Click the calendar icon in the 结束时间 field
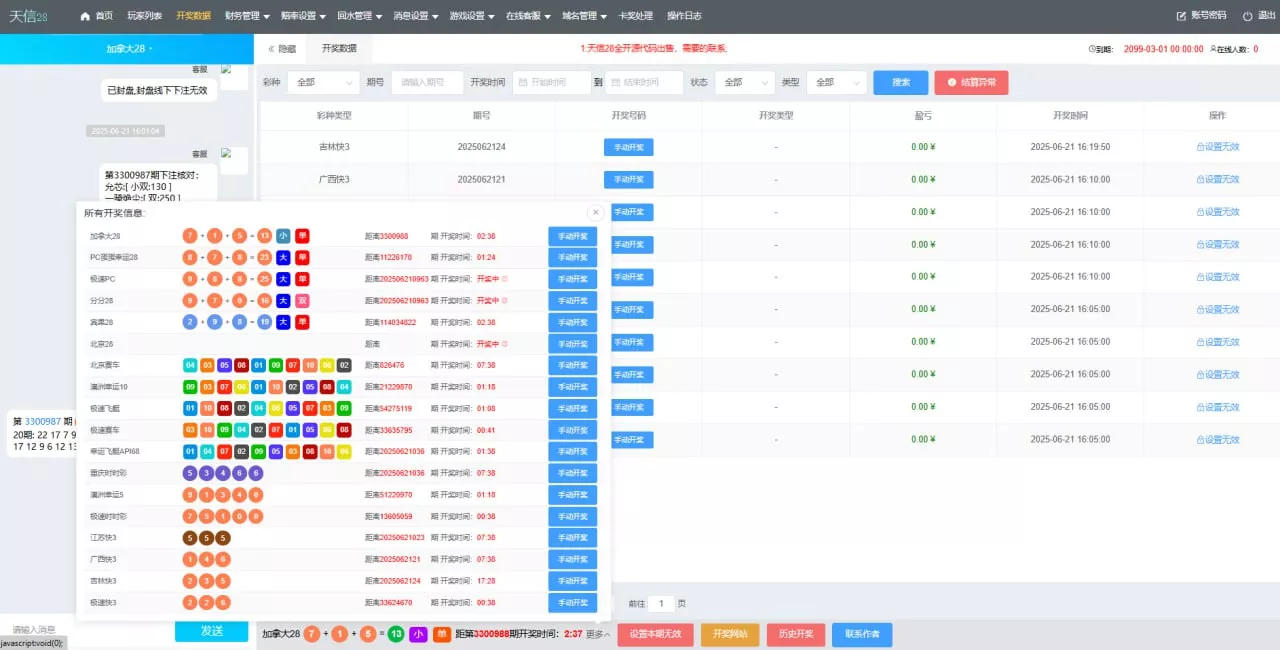The image size is (1280, 650). pos(617,84)
